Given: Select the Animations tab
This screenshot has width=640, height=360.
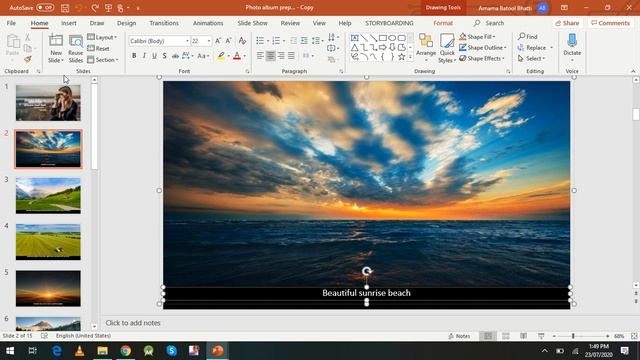Looking at the screenshot, I should [x=208, y=23].
